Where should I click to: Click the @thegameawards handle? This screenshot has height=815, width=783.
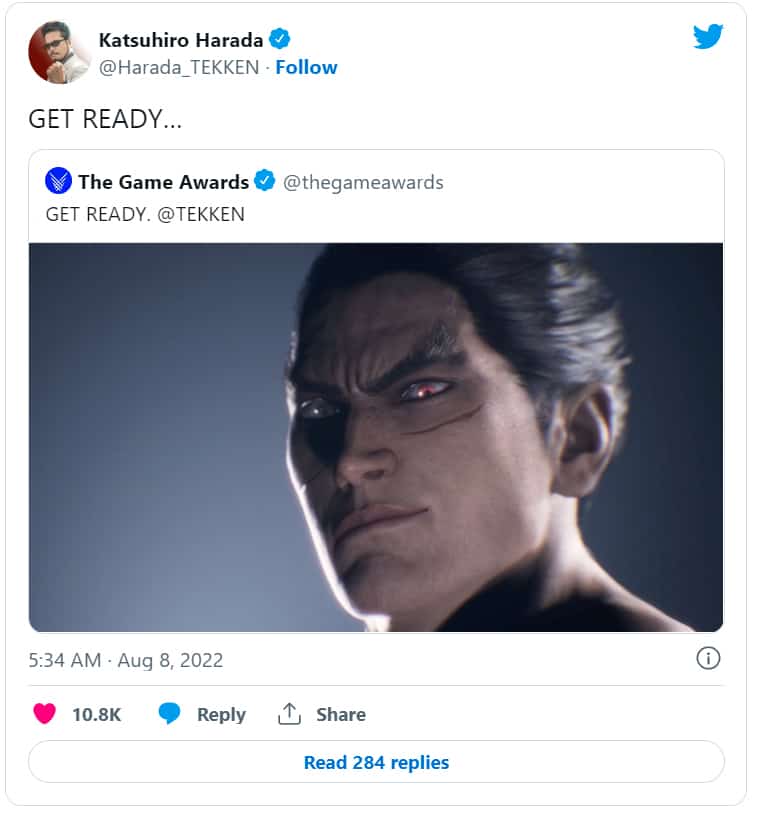pos(363,182)
